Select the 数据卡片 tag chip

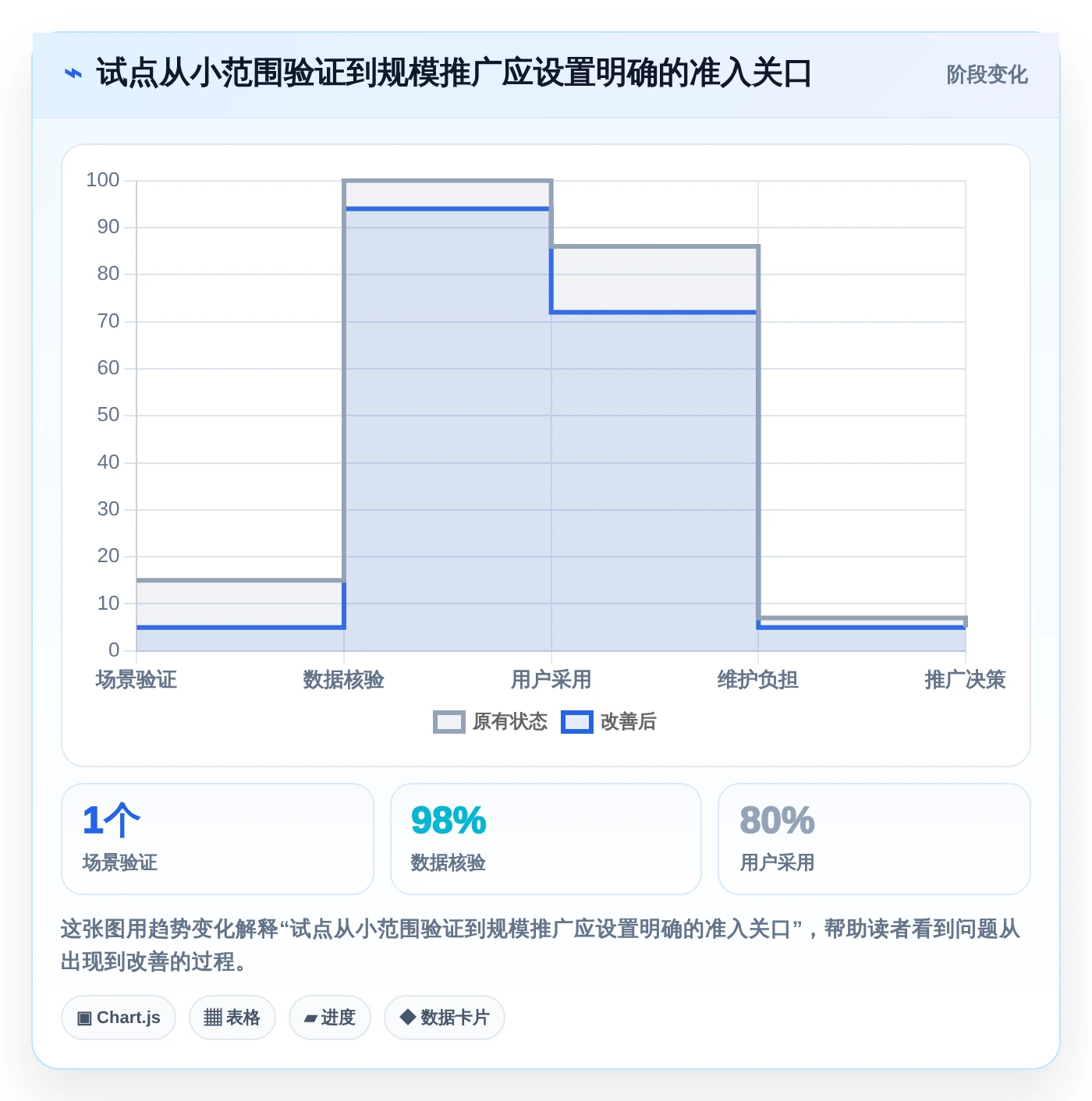pyautogui.click(x=445, y=1018)
